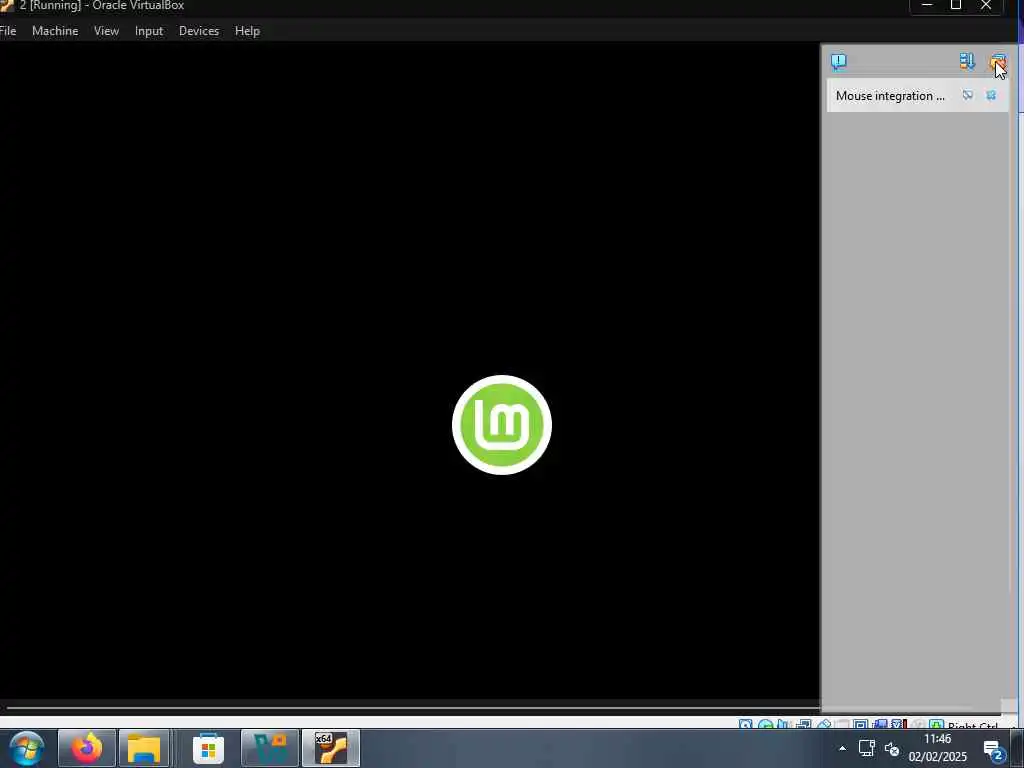This screenshot has width=1024, height=768.
Task: Open the Help menu
Action: (x=247, y=31)
